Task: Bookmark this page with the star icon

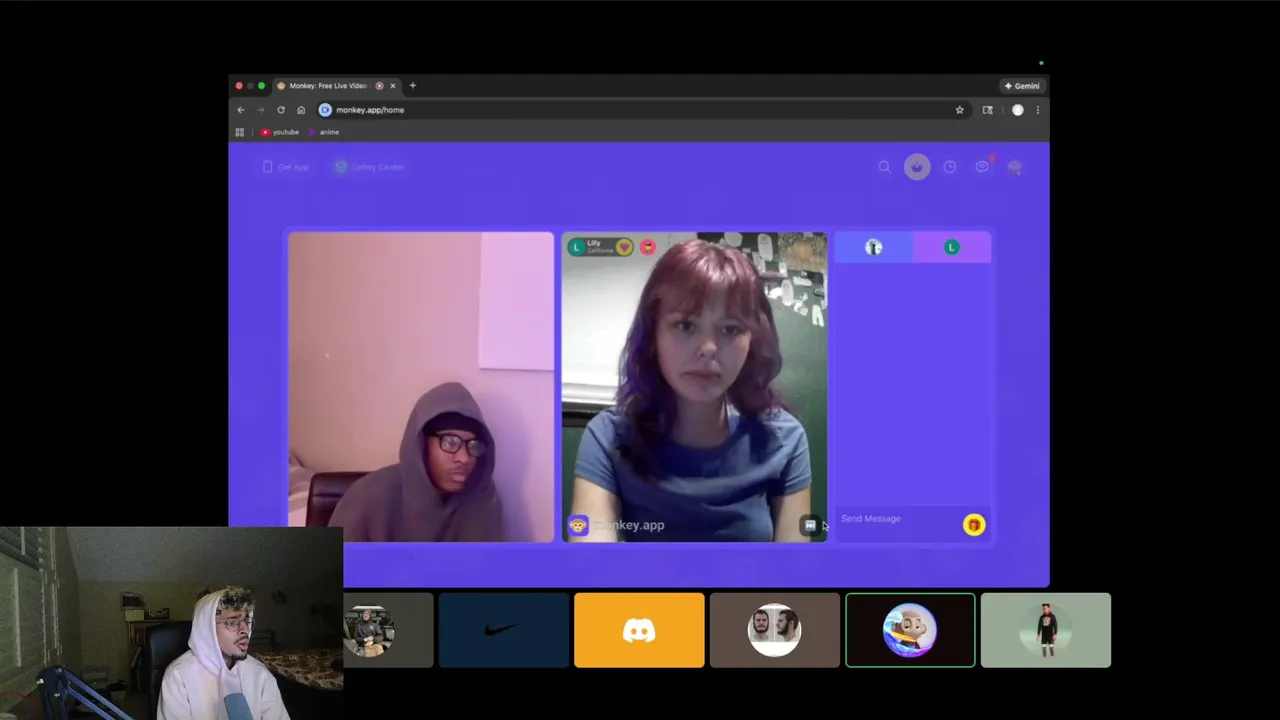Action: [959, 110]
